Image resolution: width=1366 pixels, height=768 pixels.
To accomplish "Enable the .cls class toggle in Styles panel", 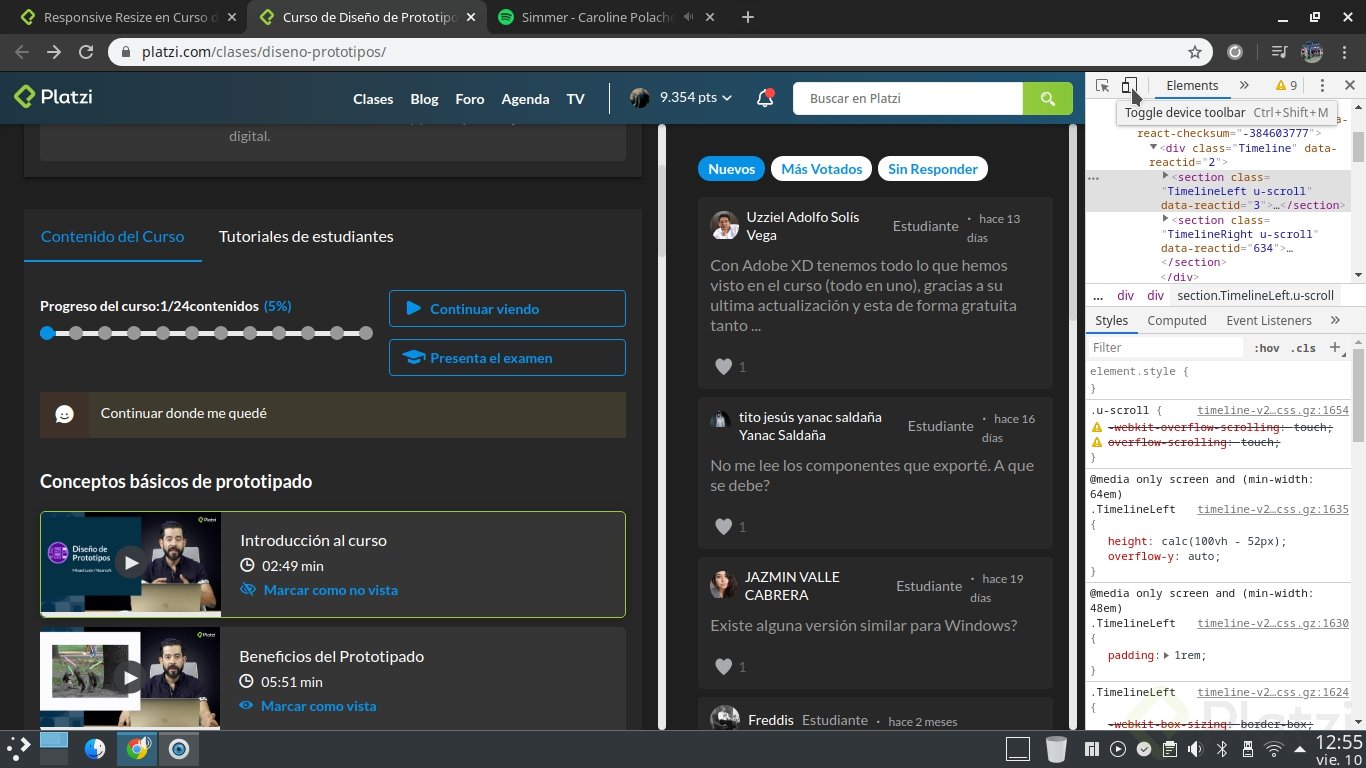I will pos(1303,347).
